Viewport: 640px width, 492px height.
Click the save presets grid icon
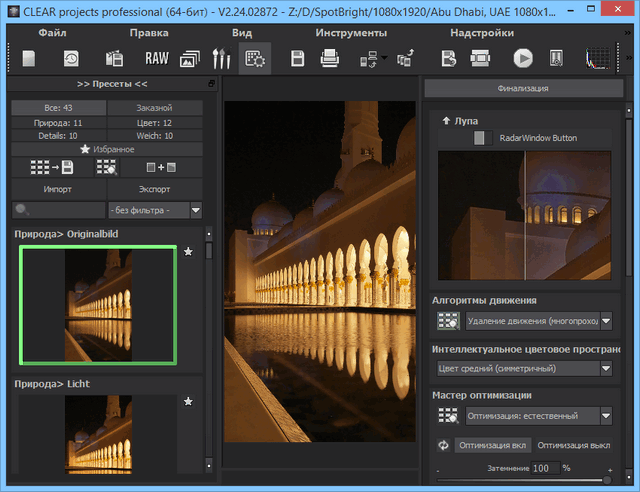(x=52, y=168)
